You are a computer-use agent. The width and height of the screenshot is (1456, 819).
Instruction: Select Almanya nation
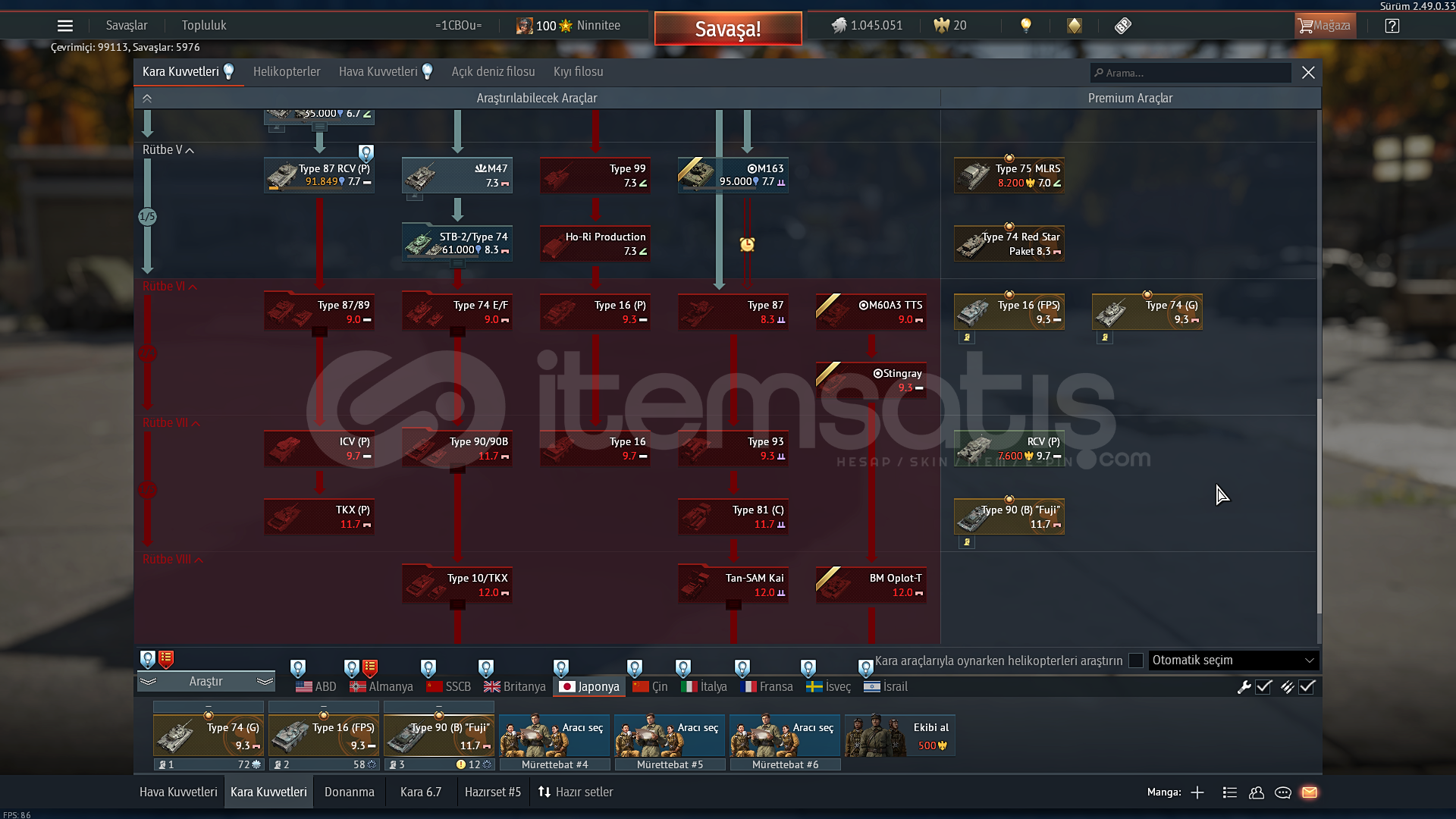(381, 687)
